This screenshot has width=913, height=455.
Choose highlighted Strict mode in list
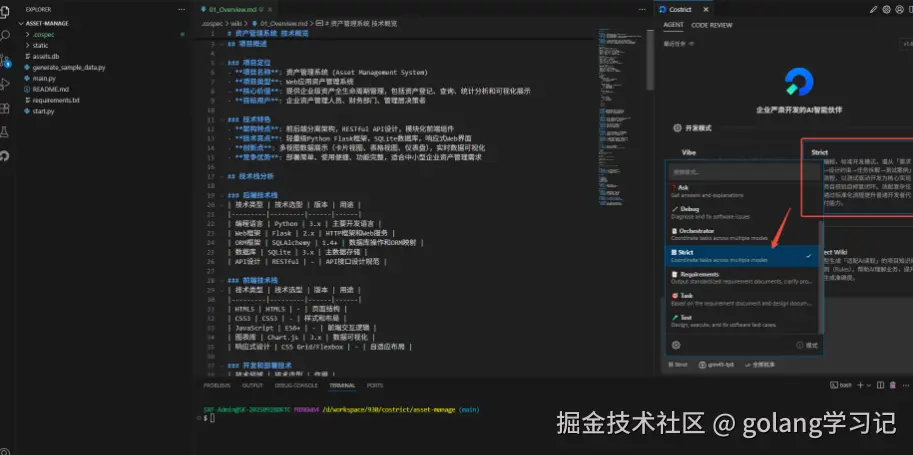click(x=742, y=256)
